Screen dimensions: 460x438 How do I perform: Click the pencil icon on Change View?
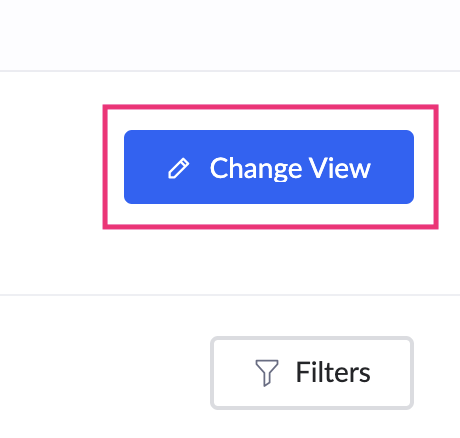pyautogui.click(x=179, y=169)
